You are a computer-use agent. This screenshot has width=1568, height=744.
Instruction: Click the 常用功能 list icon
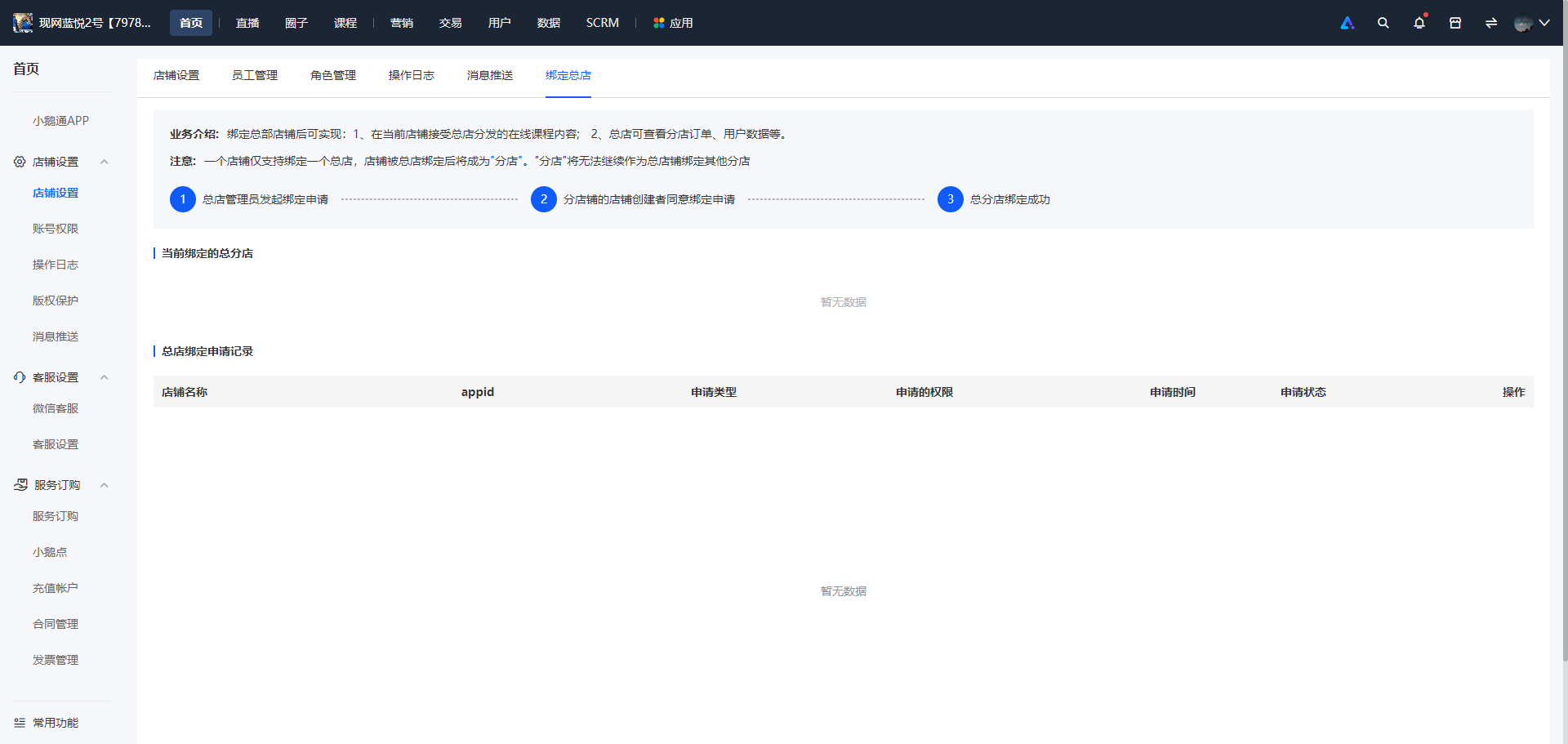pyautogui.click(x=20, y=723)
